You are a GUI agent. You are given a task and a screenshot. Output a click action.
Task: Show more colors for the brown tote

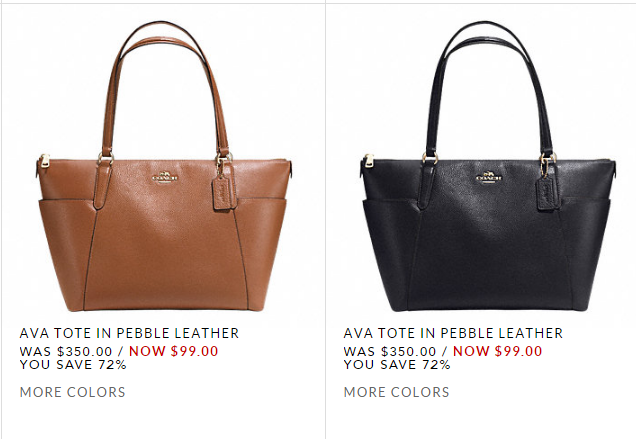click(73, 392)
